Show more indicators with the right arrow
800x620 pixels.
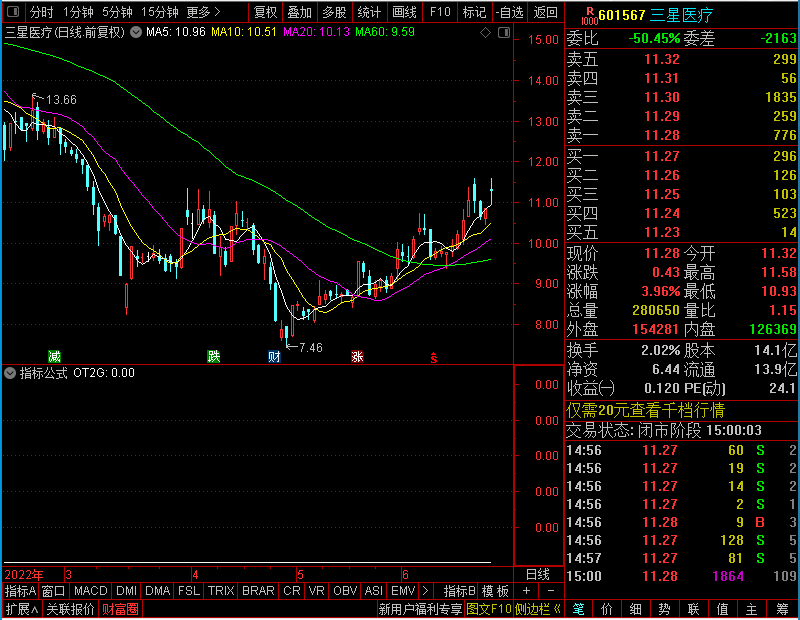426,591
